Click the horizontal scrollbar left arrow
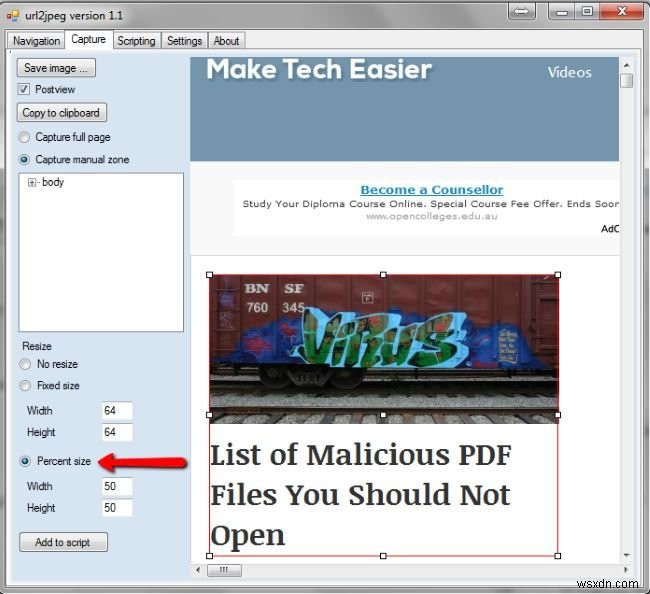This screenshot has width=650, height=594. [198, 570]
